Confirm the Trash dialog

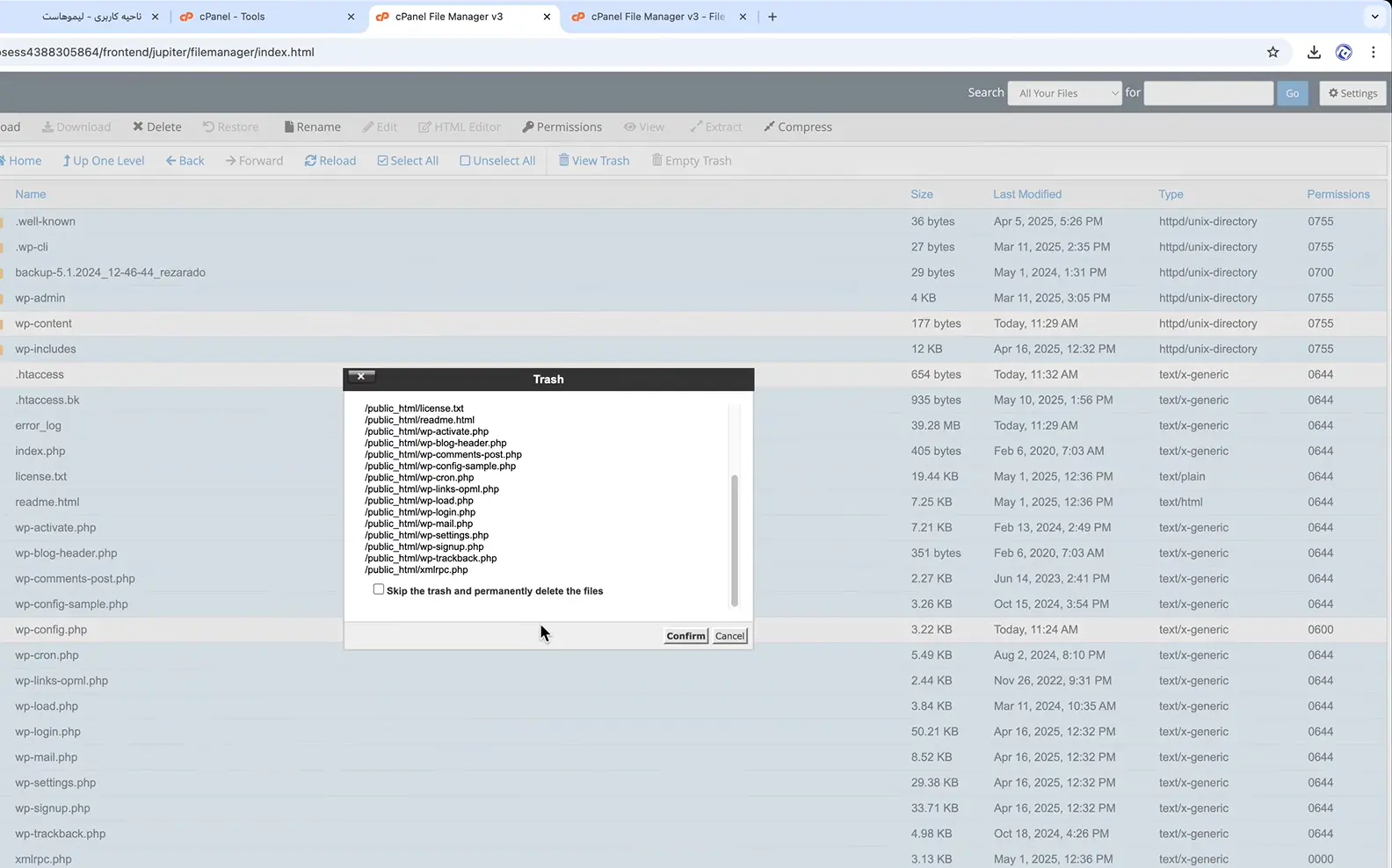click(x=685, y=636)
